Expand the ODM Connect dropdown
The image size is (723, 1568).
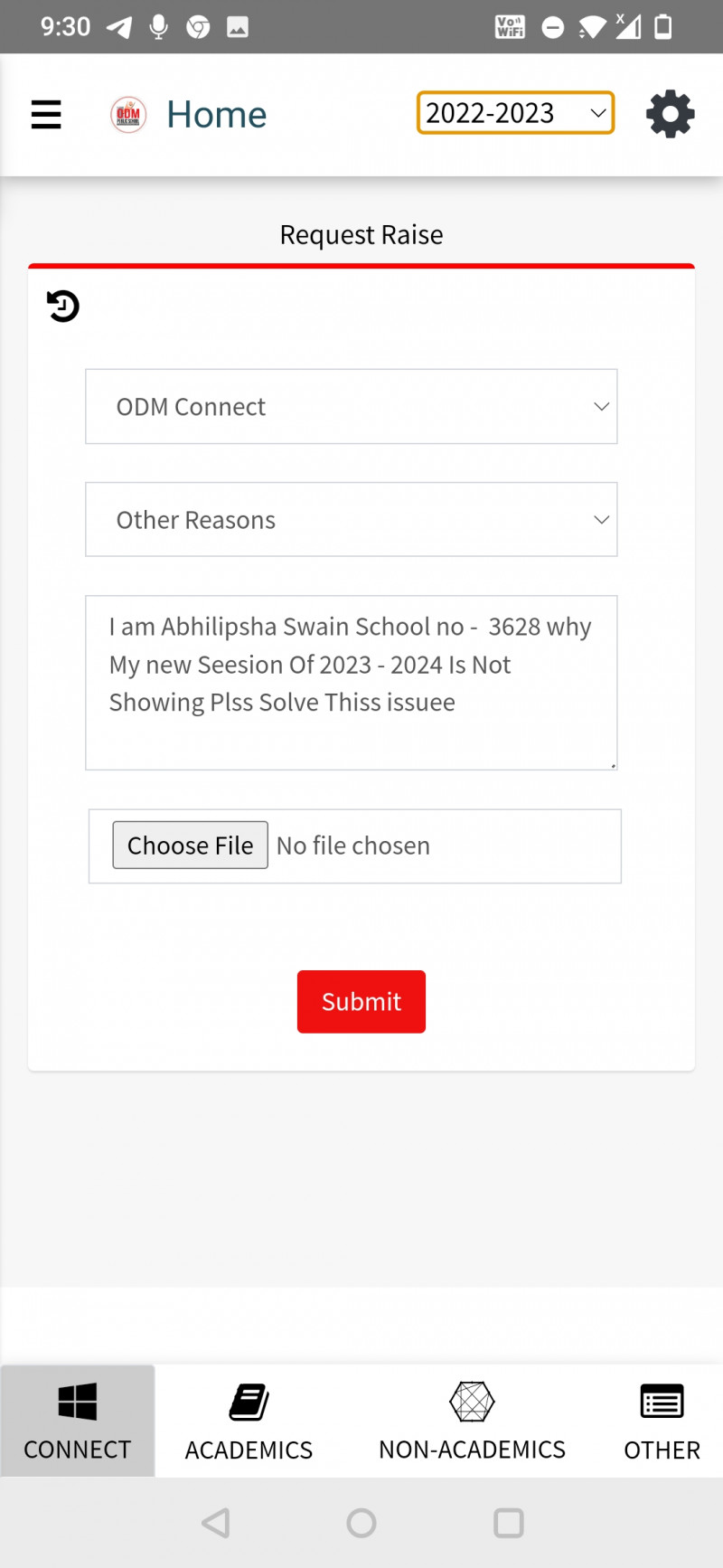(x=351, y=407)
